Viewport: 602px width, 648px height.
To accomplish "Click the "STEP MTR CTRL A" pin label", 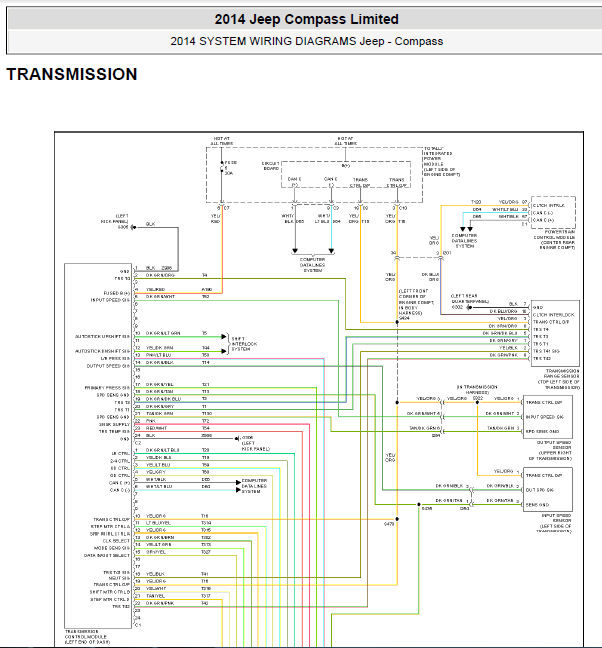I will (x=110, y=526).
